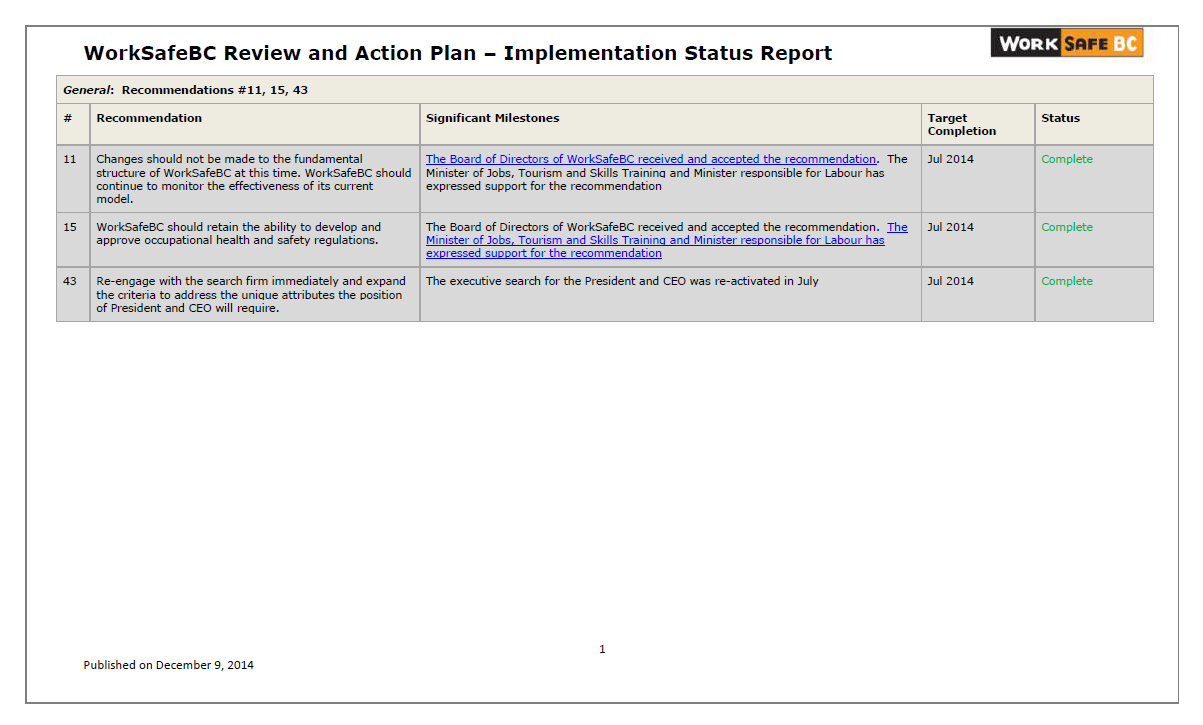1203x725 pixels.
Task: Click the executive search re-activated milestone text
Action: (622, 281)
